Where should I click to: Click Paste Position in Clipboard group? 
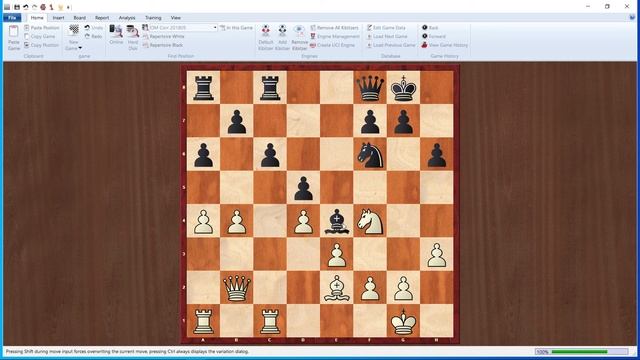click(41, 28)
